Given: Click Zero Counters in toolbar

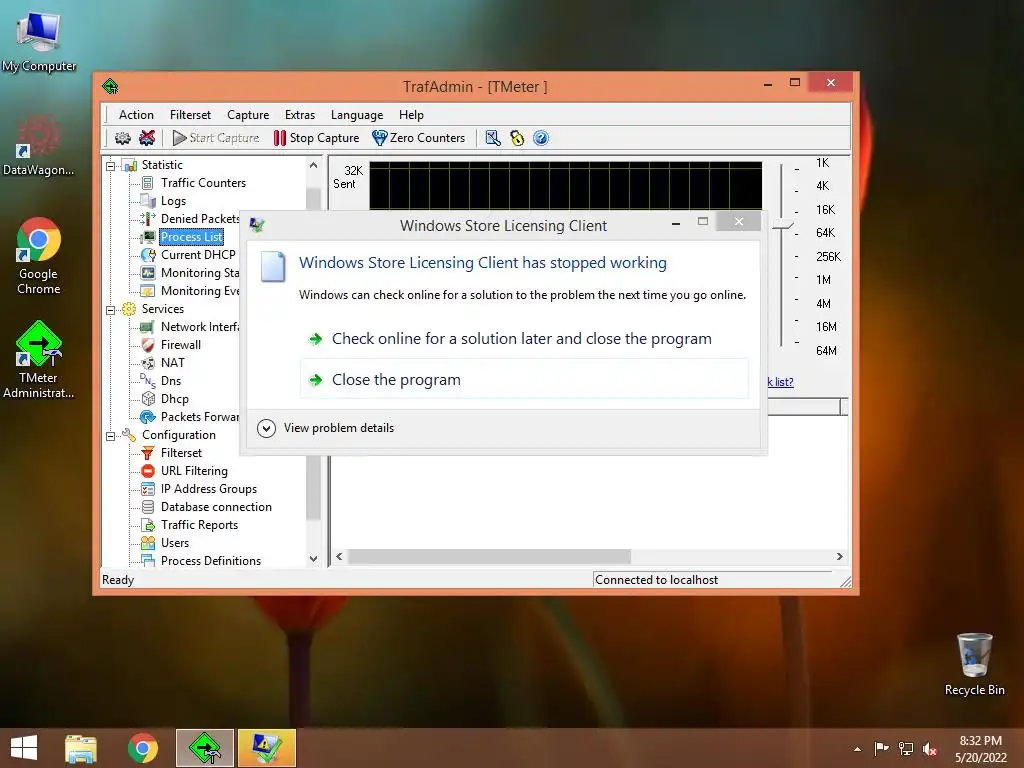Looking at the screenshot, I should tap(419, 138).
